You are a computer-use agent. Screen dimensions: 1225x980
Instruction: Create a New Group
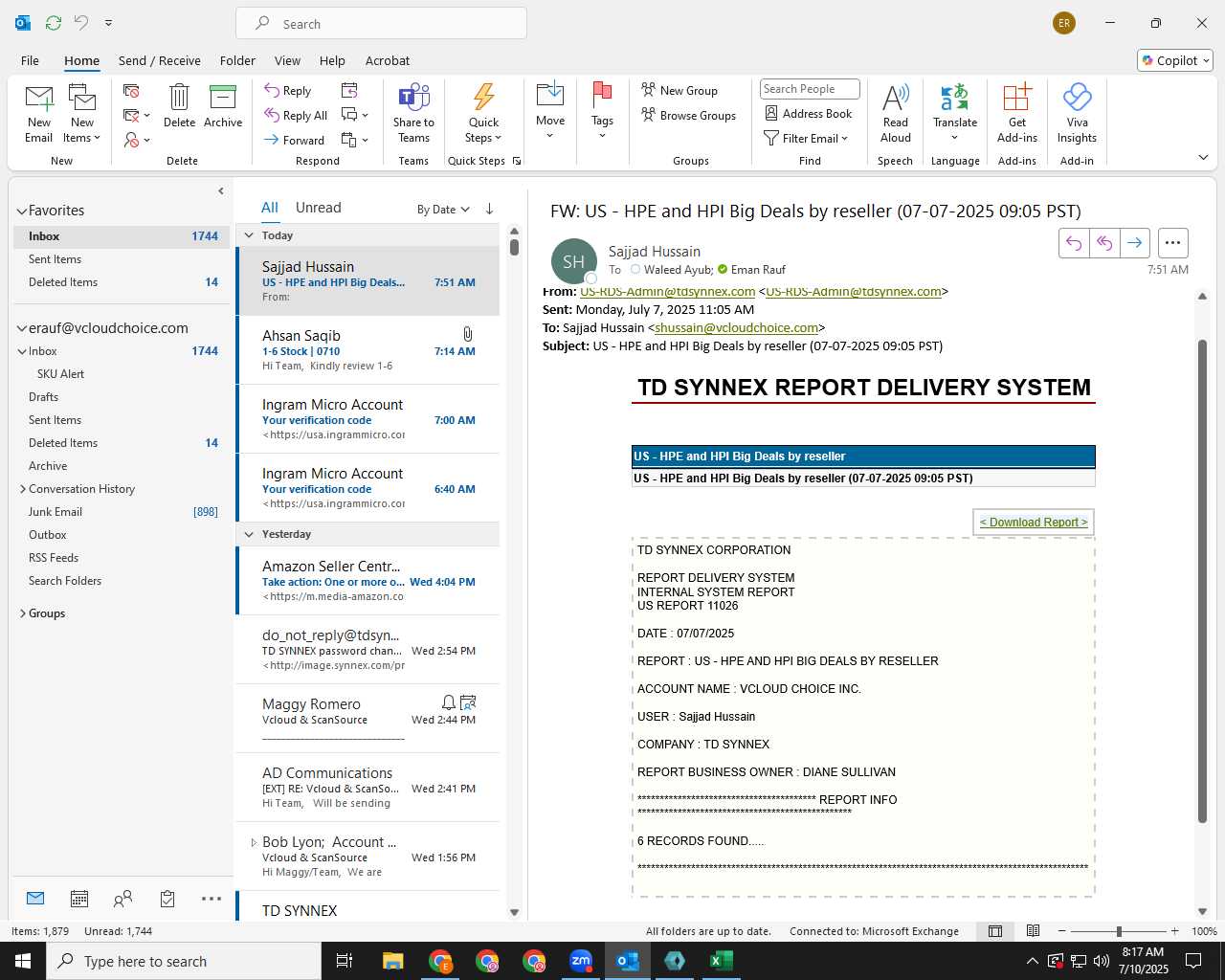tap(679, 90)
